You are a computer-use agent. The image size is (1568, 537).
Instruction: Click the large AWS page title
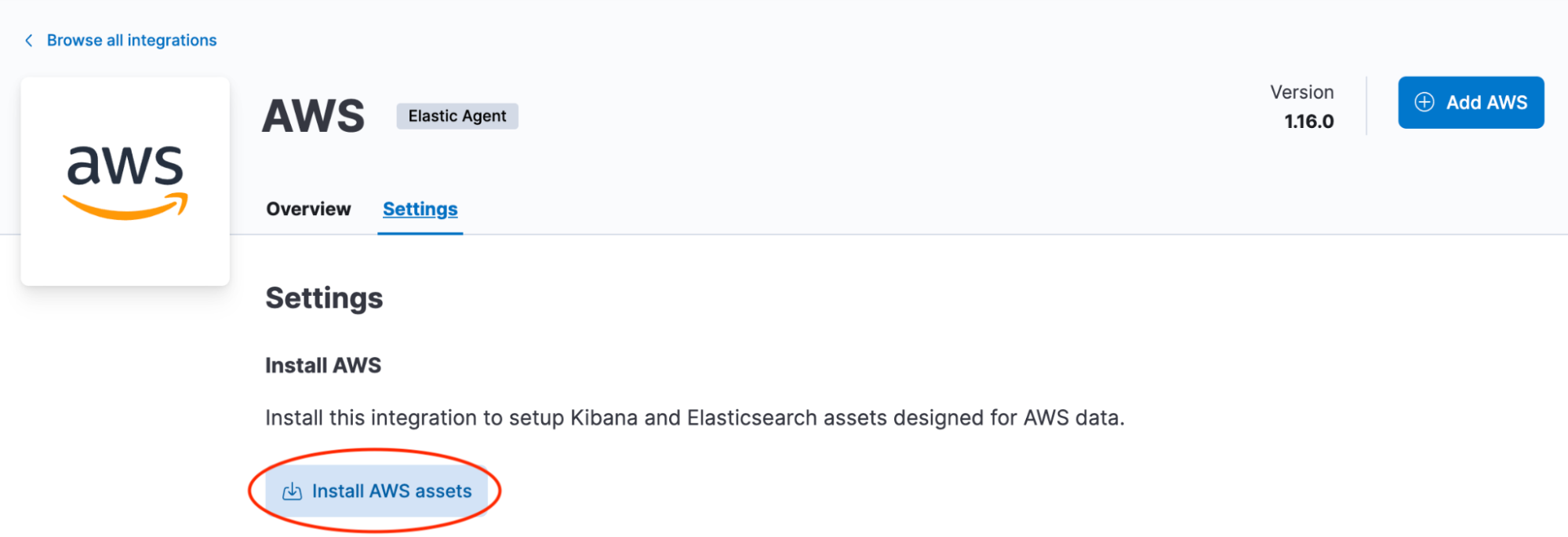(x=313, y=116)
